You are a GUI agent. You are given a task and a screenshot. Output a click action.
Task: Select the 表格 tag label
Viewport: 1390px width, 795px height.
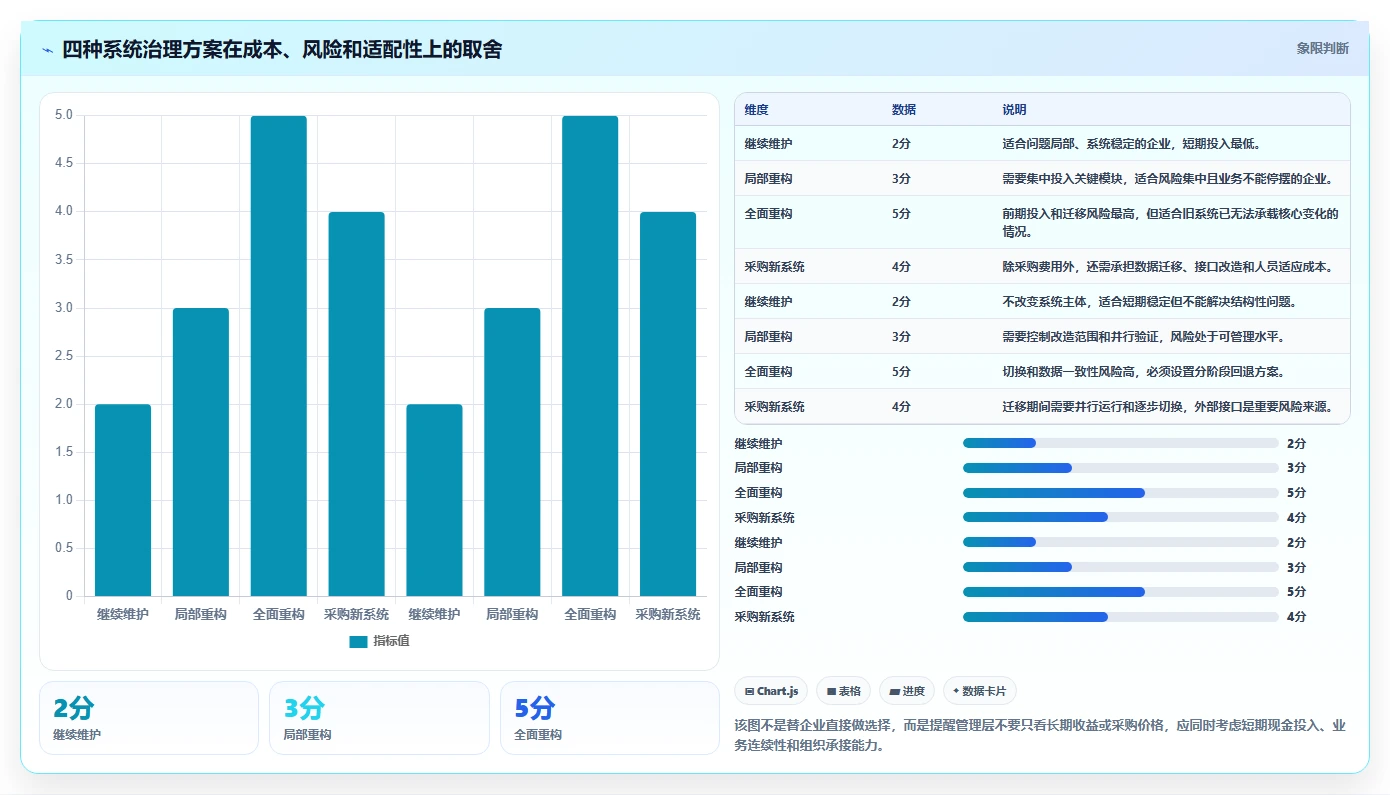(x=849, y=691)
